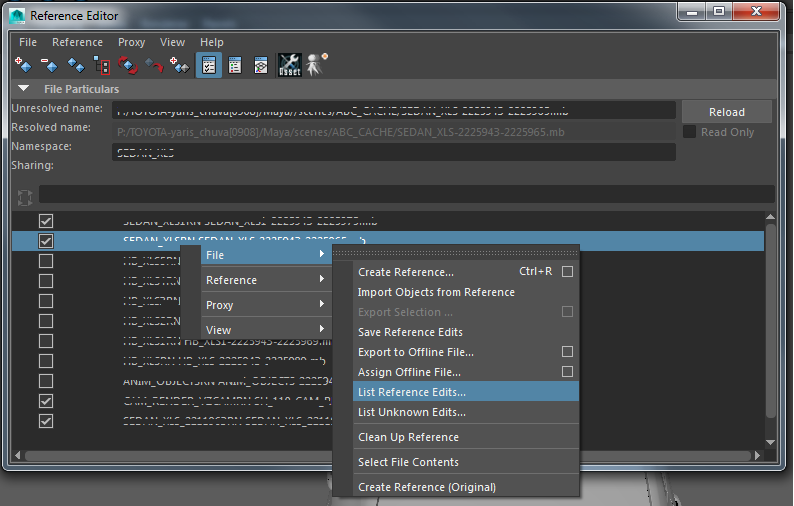Uncheck the highlighted SEDAN_XLSRN reference checkbox
Screen dimensions: 794x506
(x=46, y=241)
